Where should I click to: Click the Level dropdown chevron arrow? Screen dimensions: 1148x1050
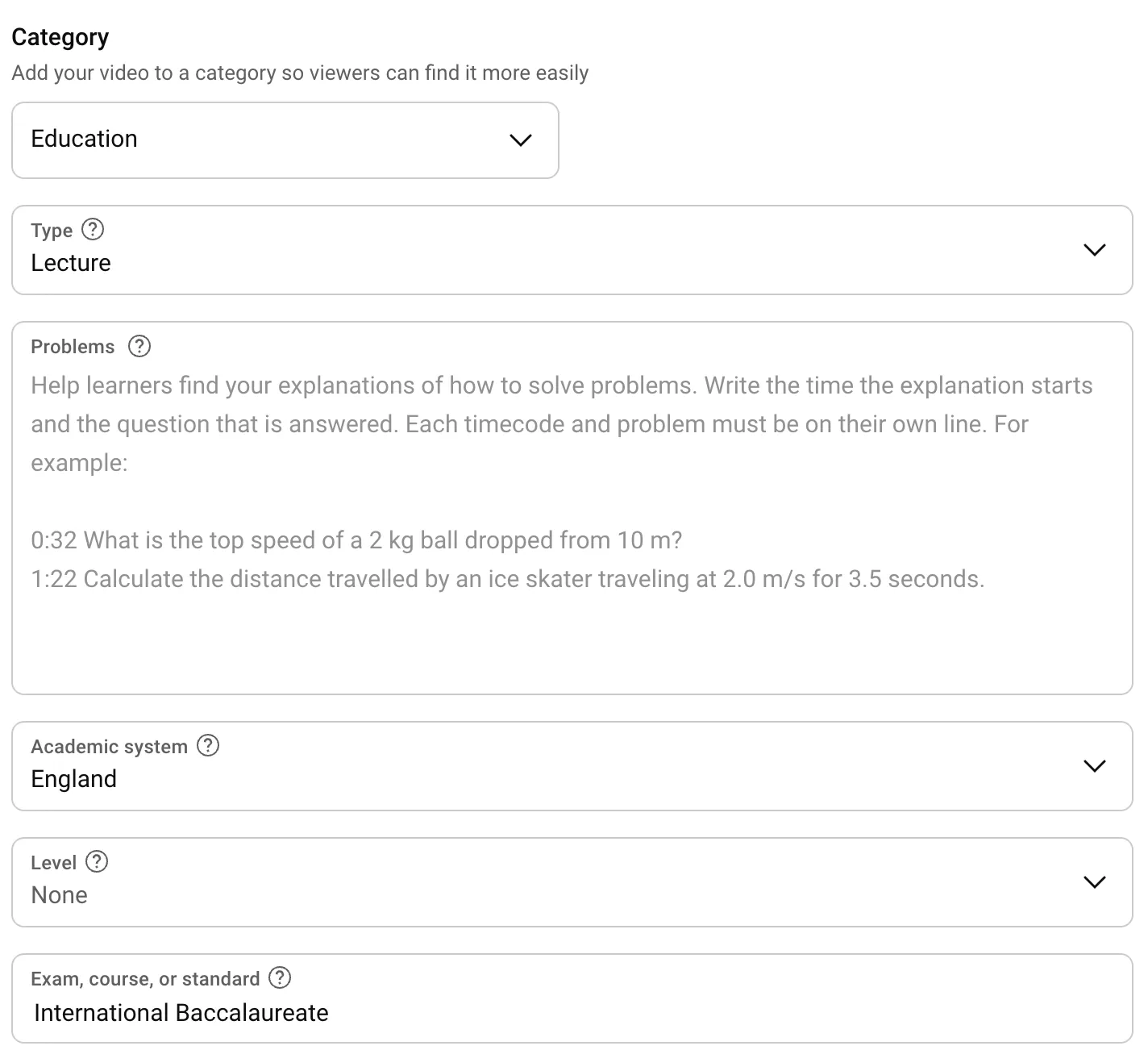point(1094,882)
